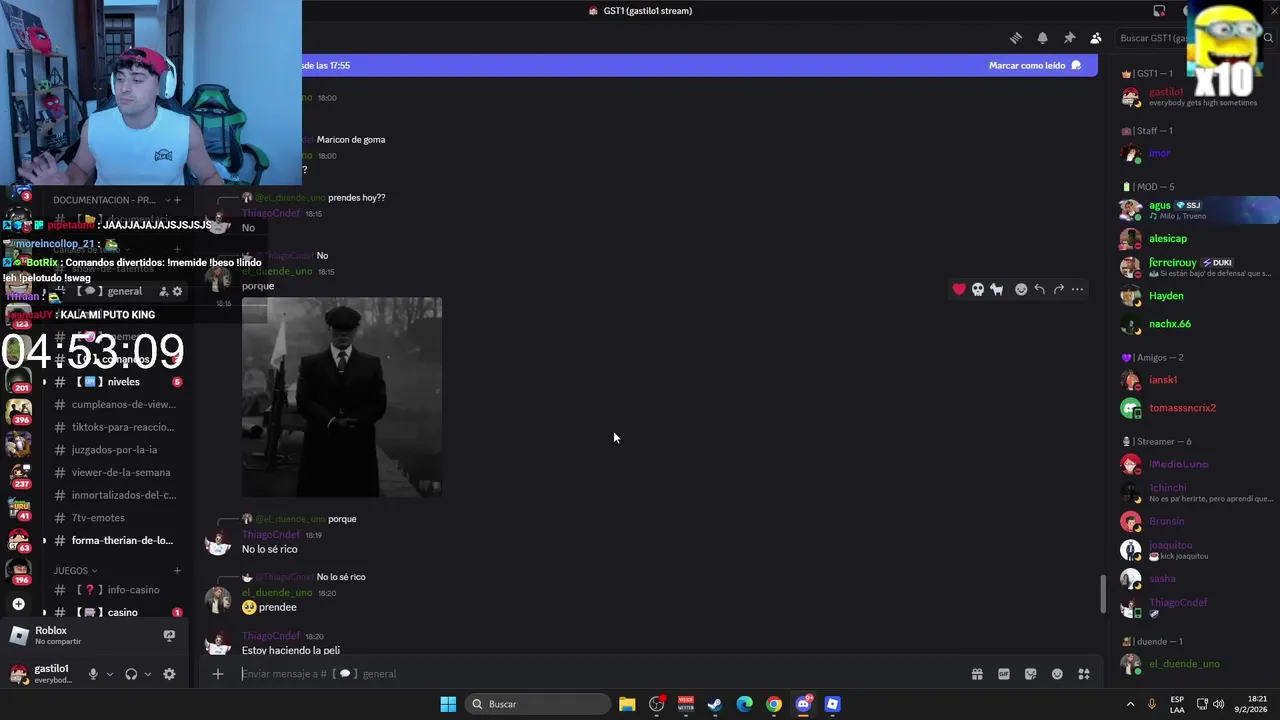The image size is (1280, 720).
Task: Open the GIF picker
Action: pos(1004,674)
